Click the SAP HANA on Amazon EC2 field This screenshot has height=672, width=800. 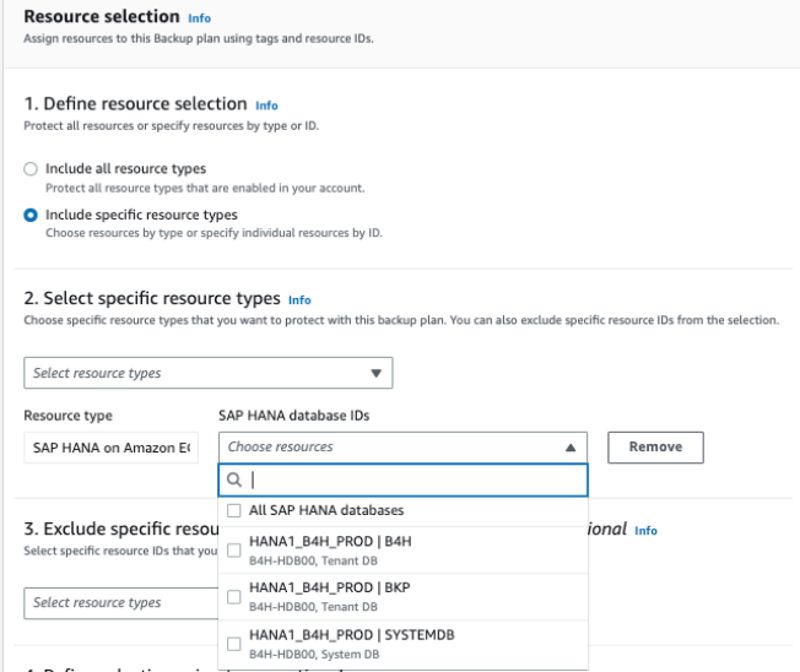tap(111, 447)
